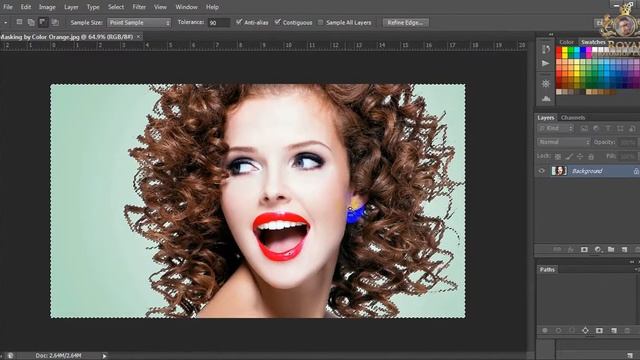This screenshot has height=360, width=640.
Task: Open the Actions panel play icon
Action: tap(545, 64)
